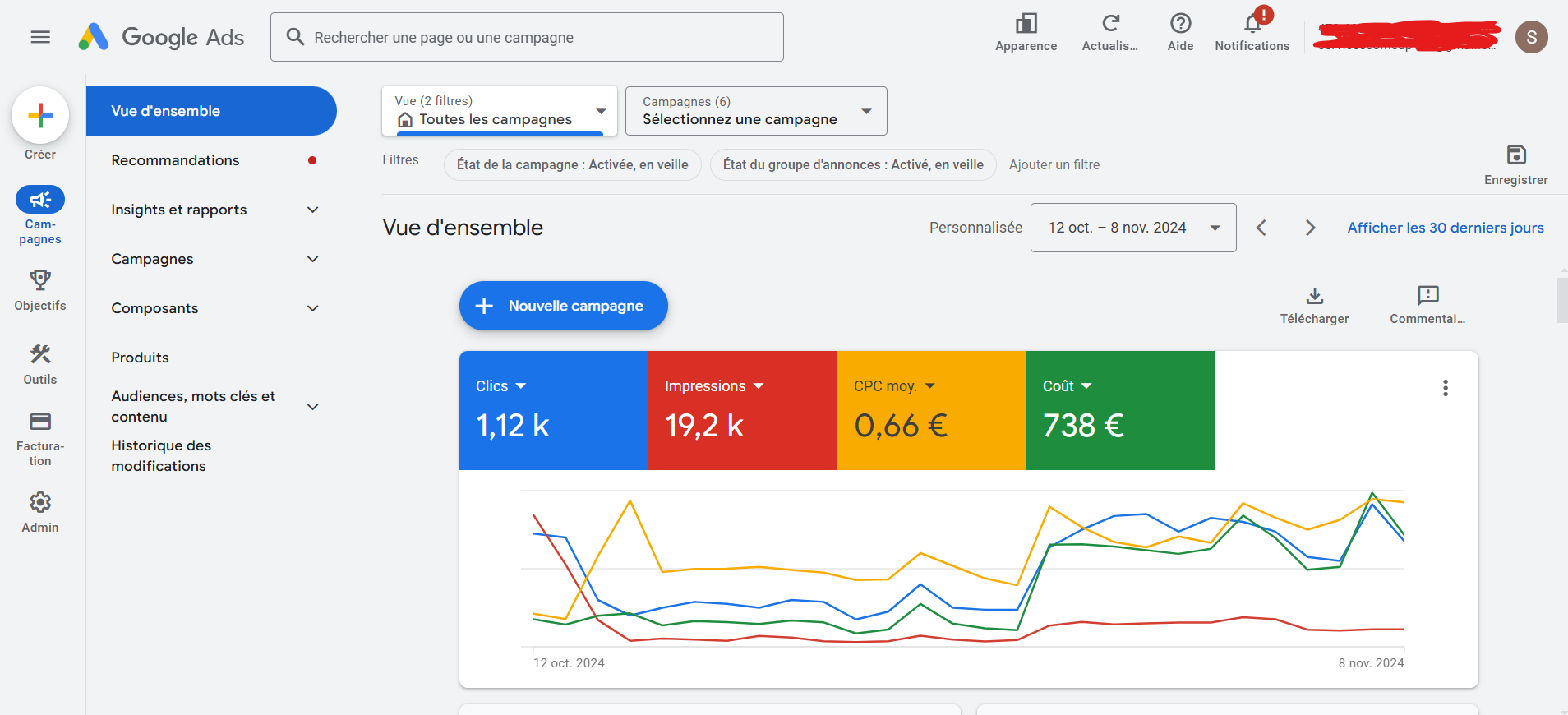Click the Actualiser refresh icon
Screen dimensions: 1568x715
tap(1110, 25)
